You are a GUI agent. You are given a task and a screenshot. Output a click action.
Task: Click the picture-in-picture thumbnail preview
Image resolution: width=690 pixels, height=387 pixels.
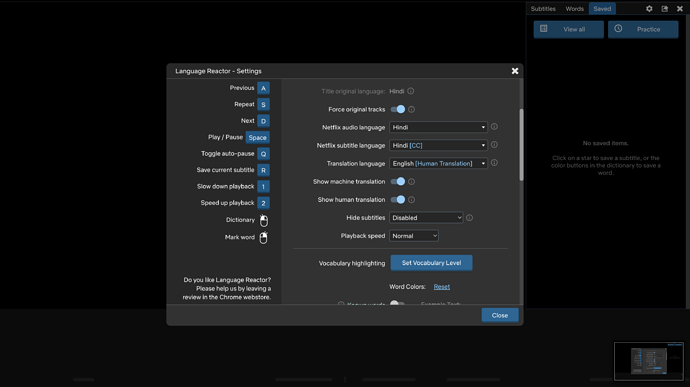649,361
